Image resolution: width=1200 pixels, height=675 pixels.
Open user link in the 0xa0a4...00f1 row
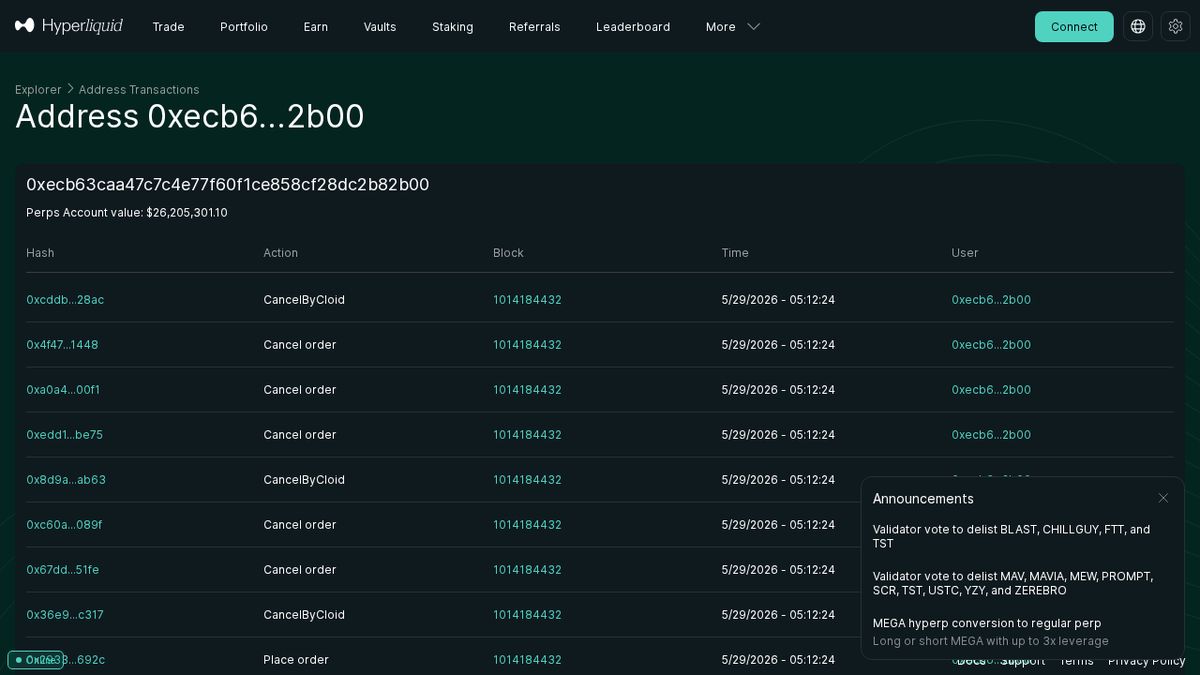(x=991, y=390)
